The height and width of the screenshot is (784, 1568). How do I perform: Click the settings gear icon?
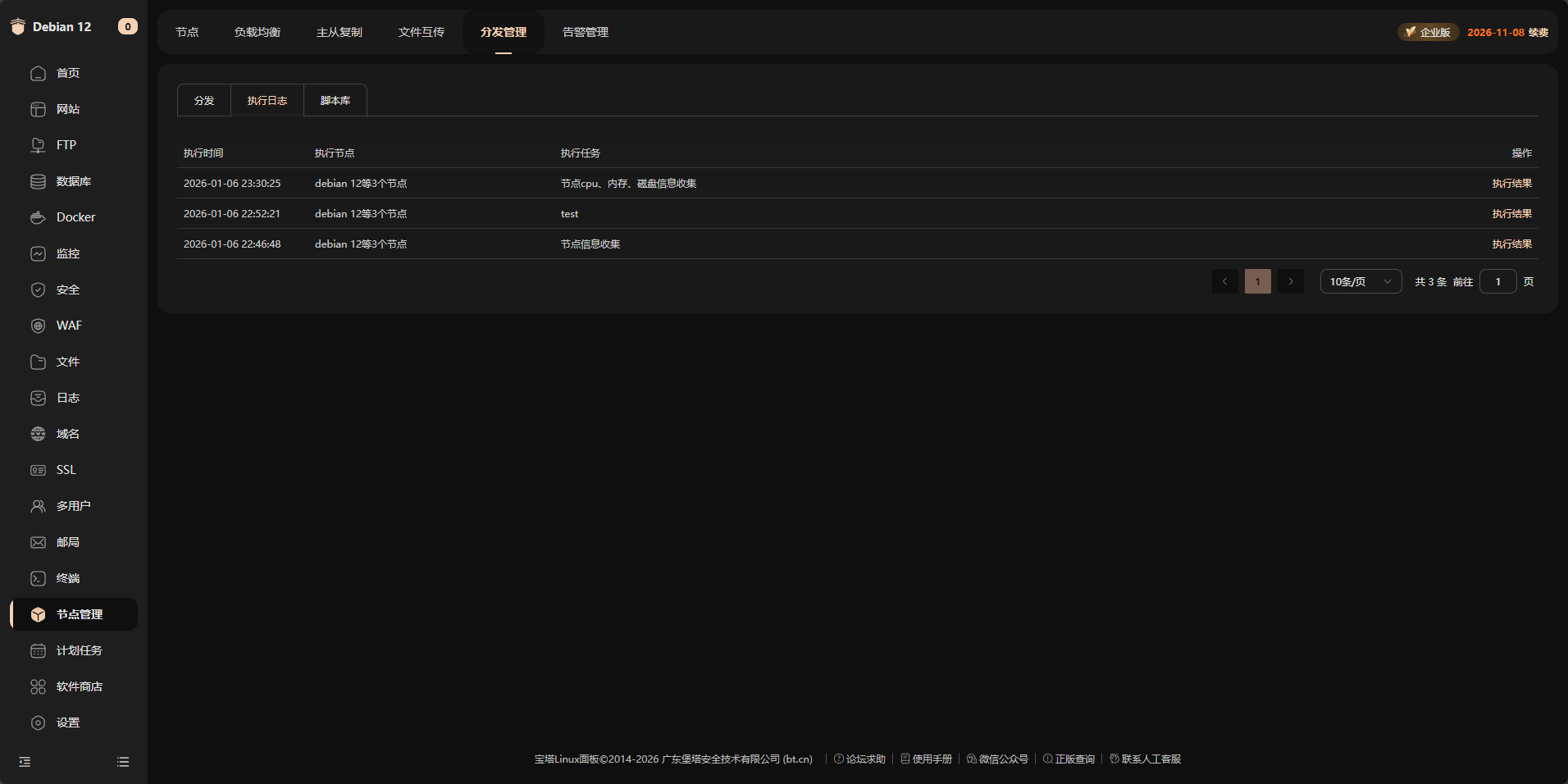(x=38, y=722)
